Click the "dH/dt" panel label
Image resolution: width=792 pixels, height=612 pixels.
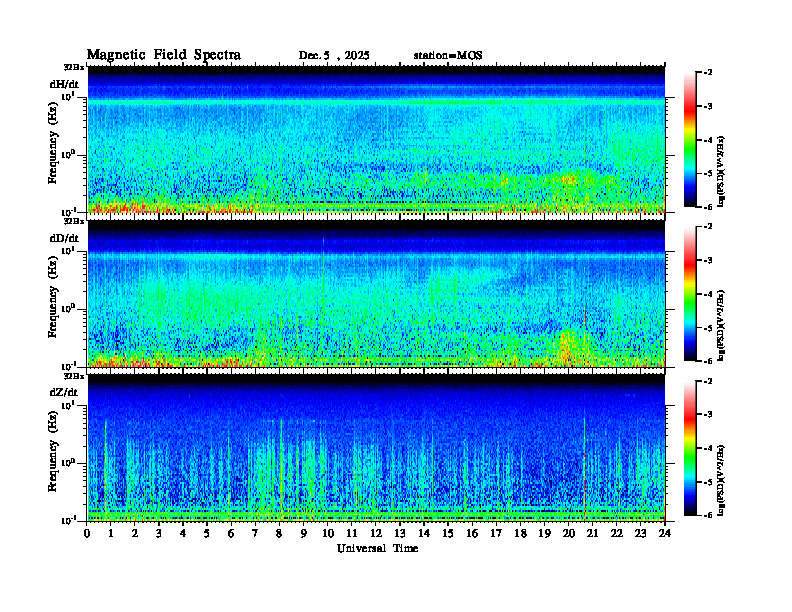tap(64, 84)
